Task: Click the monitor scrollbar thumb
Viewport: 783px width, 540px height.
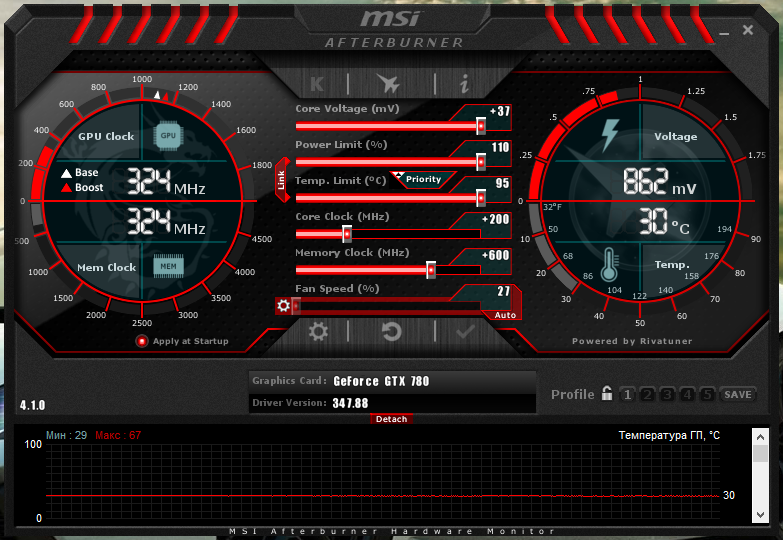Action: pyautogui.click(x=760, y=454)
